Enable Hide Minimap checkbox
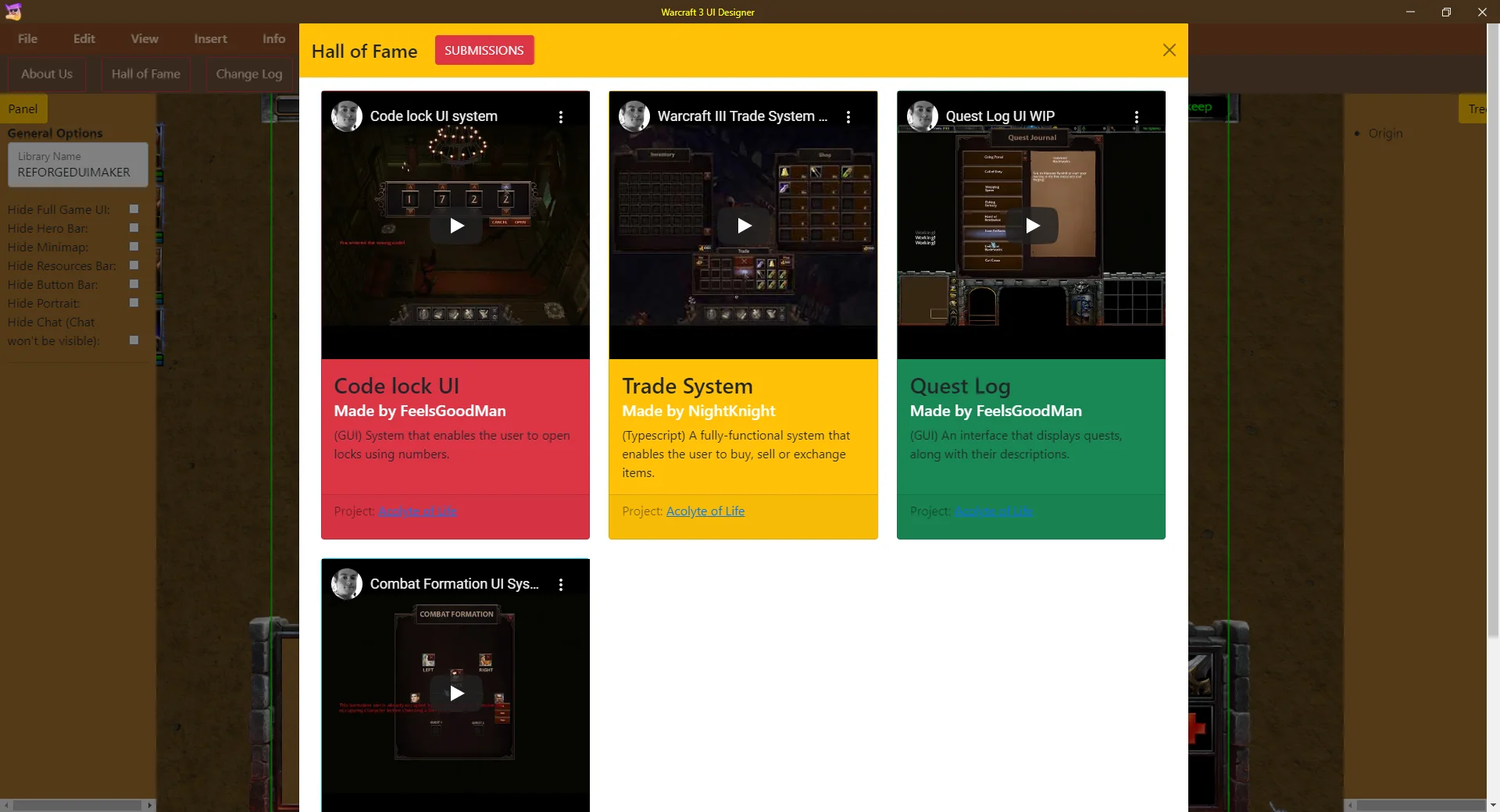 (x=134, y=247)
